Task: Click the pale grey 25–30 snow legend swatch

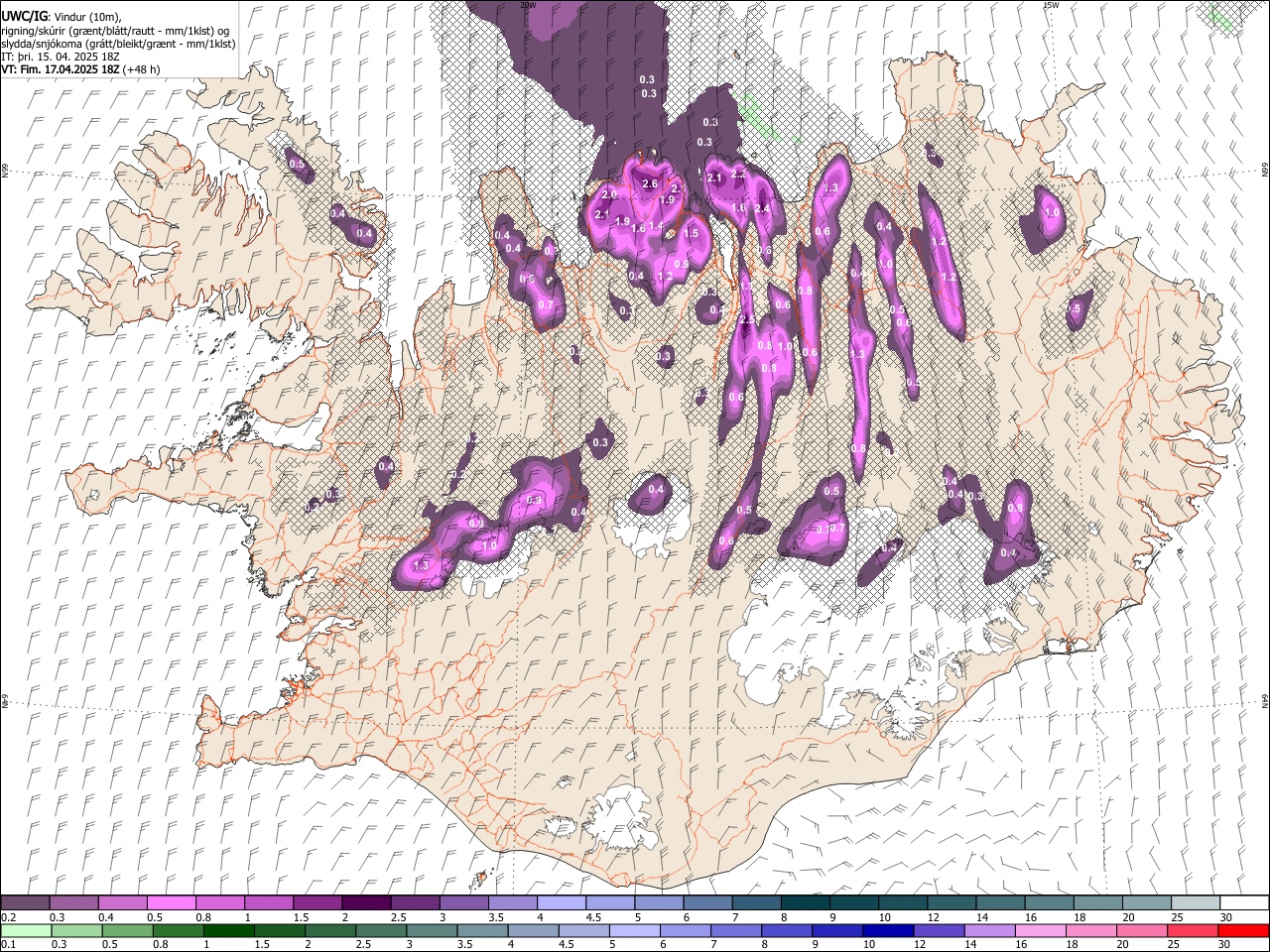Action: [x=1195, y=903]
